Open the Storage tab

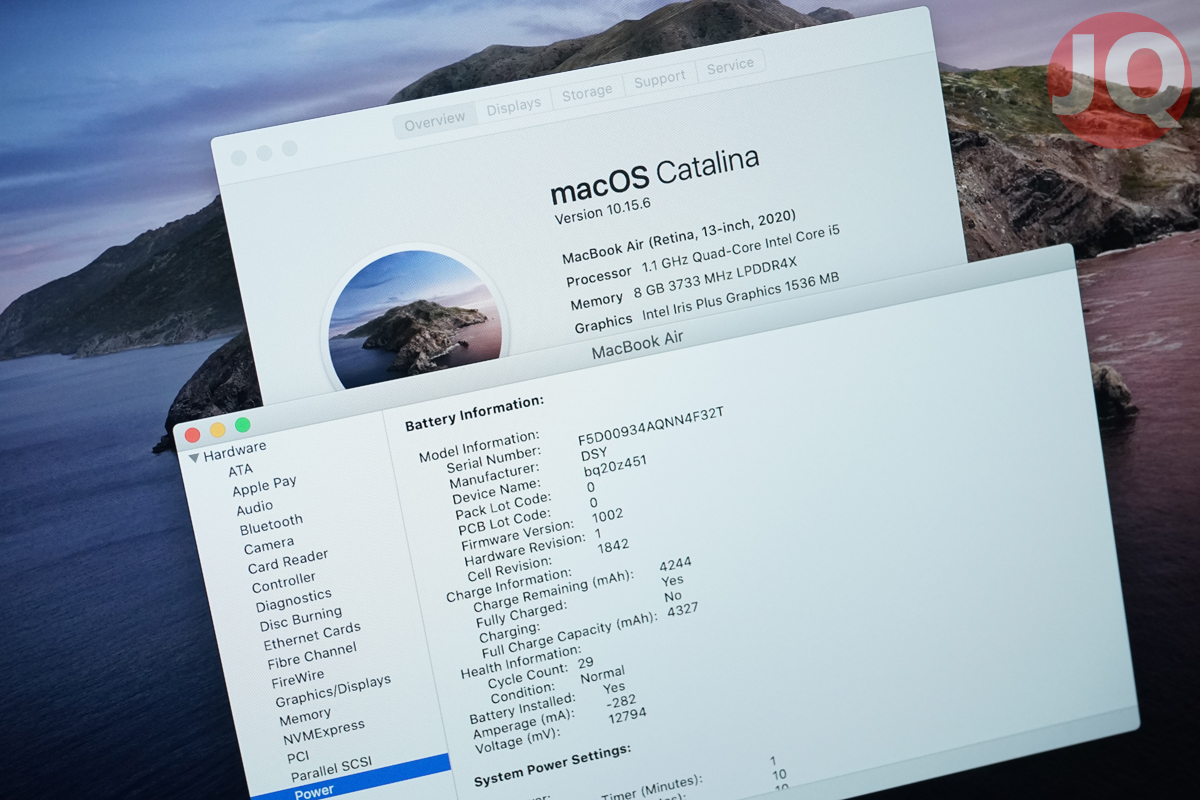tap(587, 91)
